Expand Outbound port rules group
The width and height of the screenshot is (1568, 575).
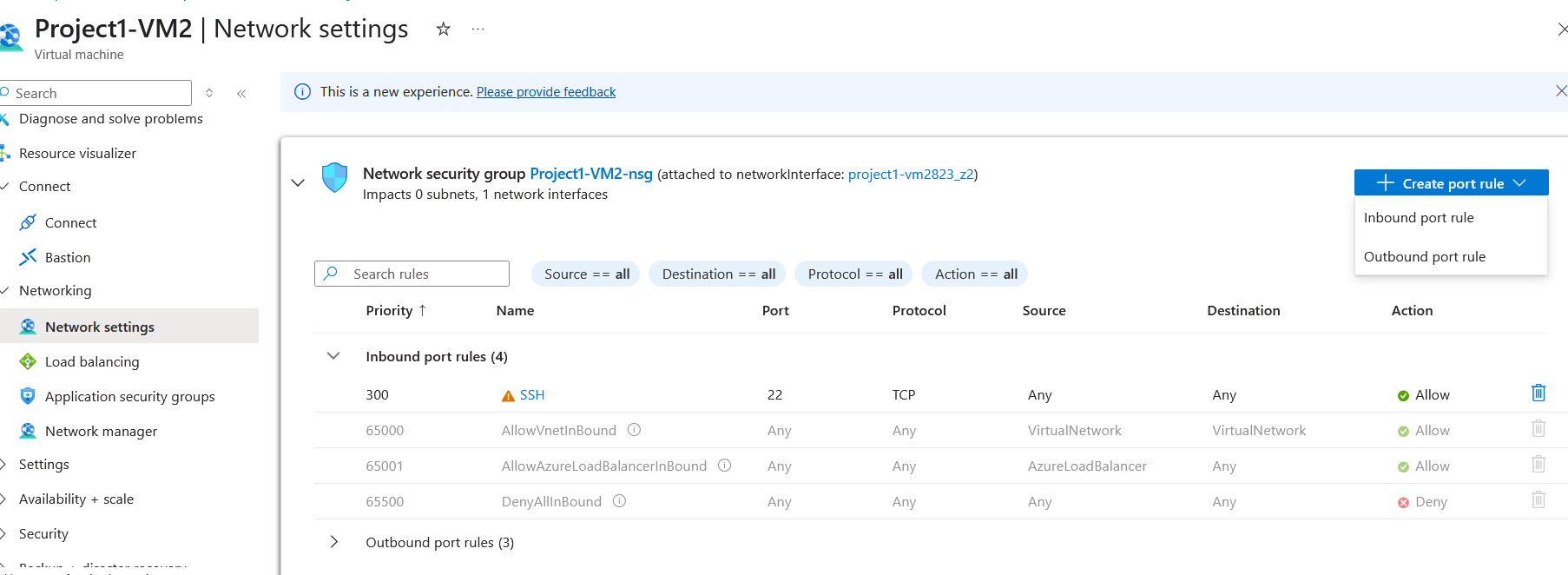pyautogui.click(x=333, y=542)
